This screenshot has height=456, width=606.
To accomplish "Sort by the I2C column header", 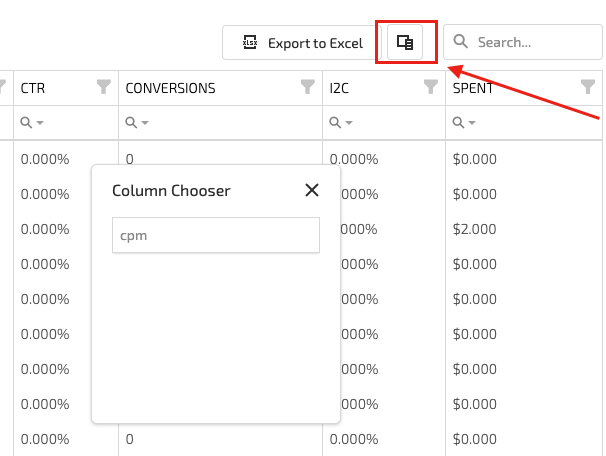I will 338,88.
